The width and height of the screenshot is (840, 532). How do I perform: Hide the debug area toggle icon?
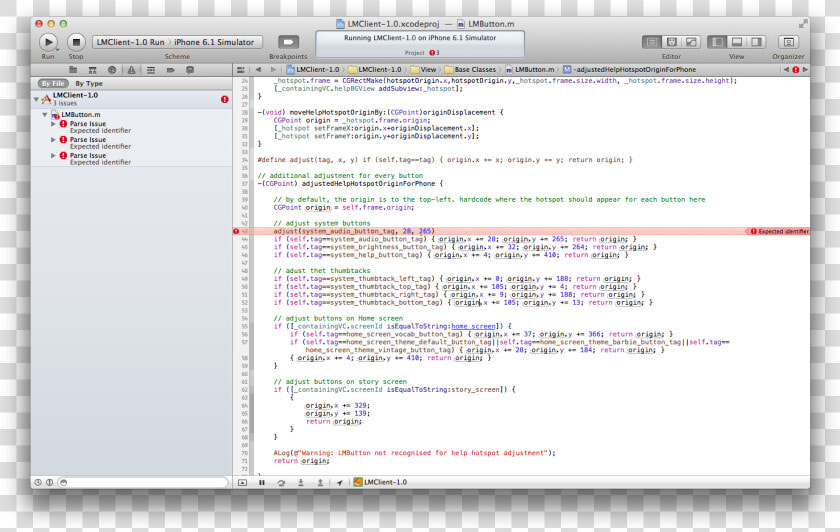pos(242,482)
